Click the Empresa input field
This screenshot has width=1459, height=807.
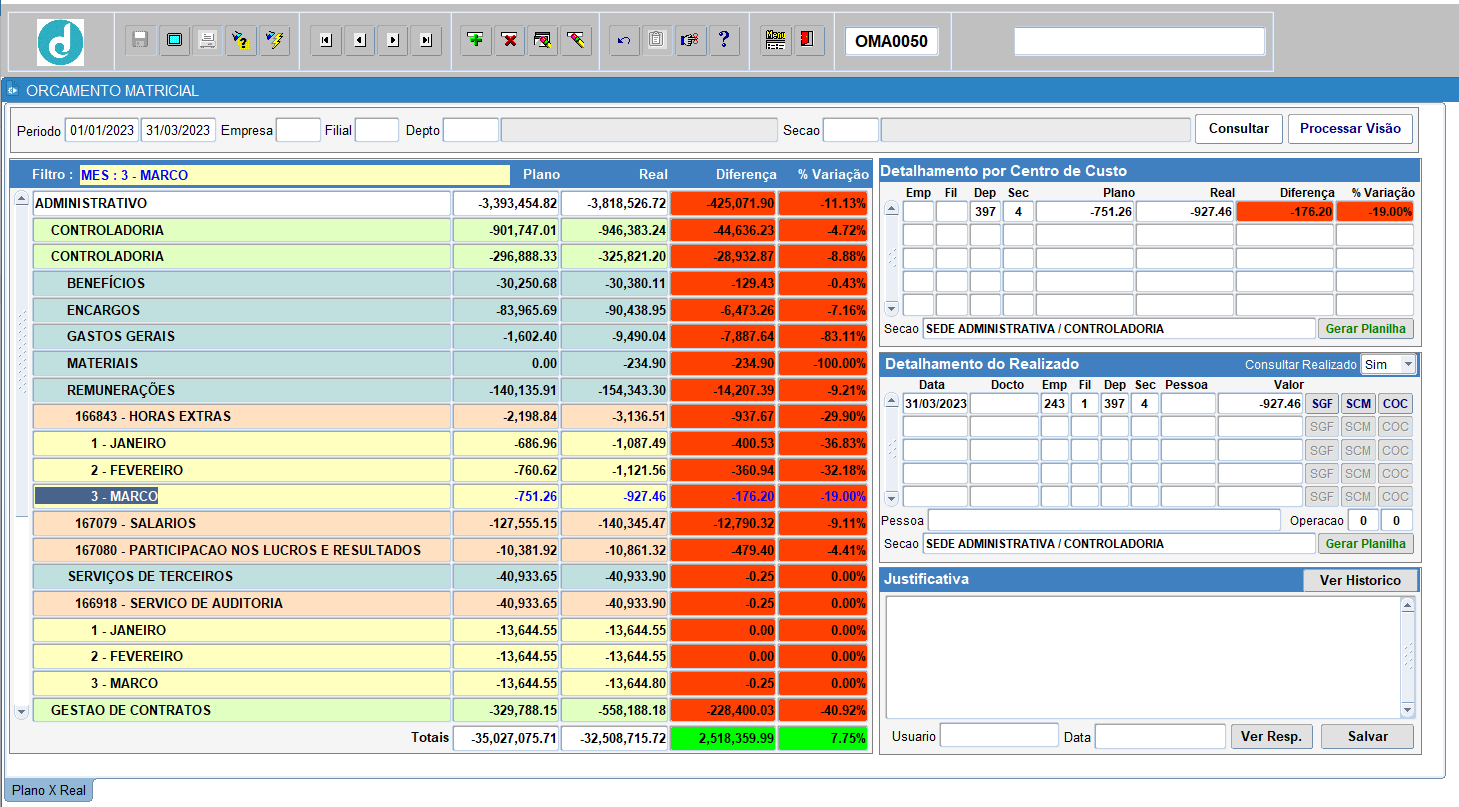pyautogui.click(x=298, y=130)
